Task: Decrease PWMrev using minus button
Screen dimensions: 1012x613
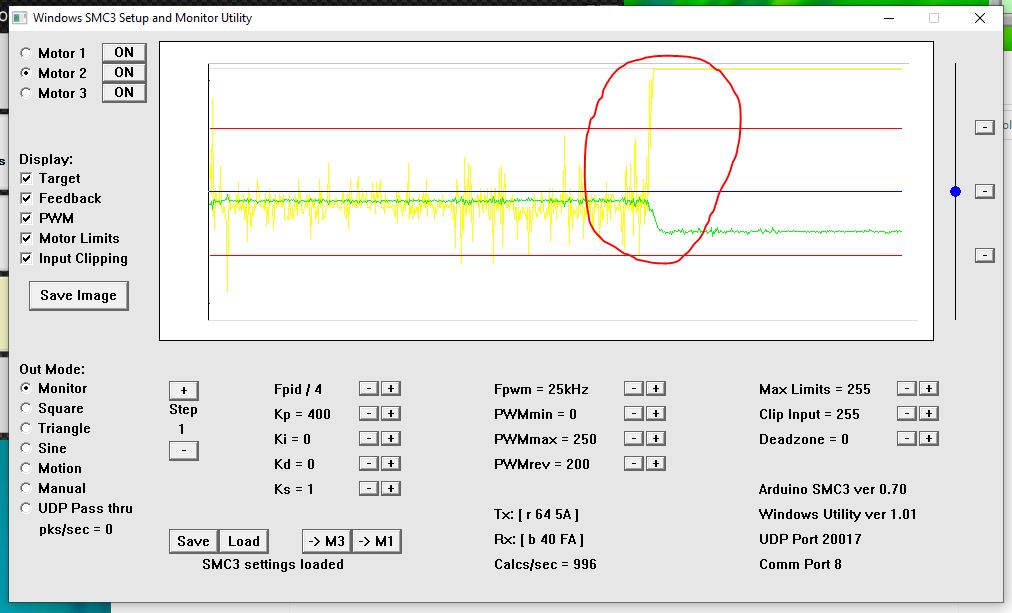Action: (x=632, y=463)
